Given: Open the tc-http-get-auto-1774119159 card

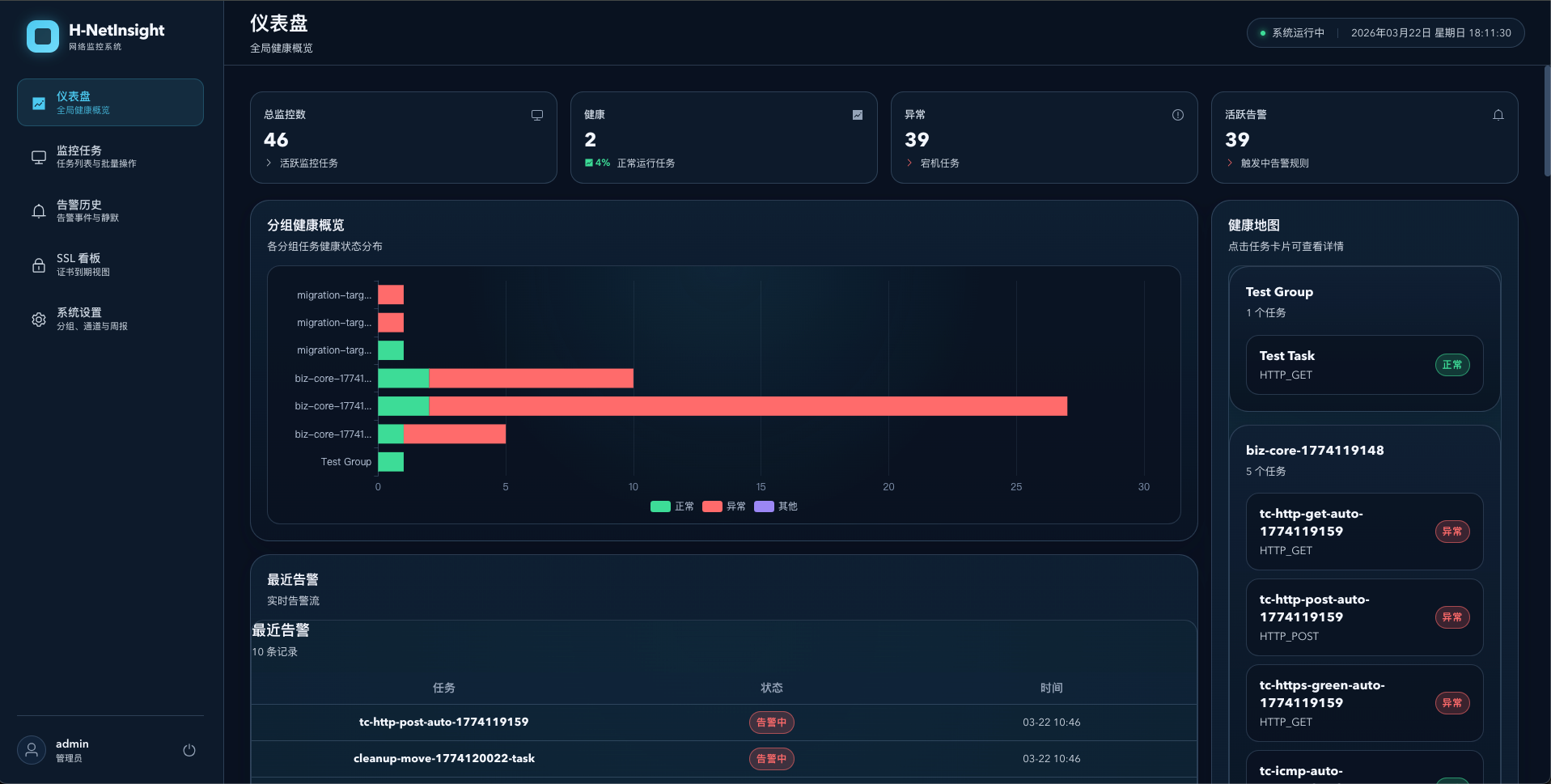Looking at the screenshot, I should (1364, 532).
